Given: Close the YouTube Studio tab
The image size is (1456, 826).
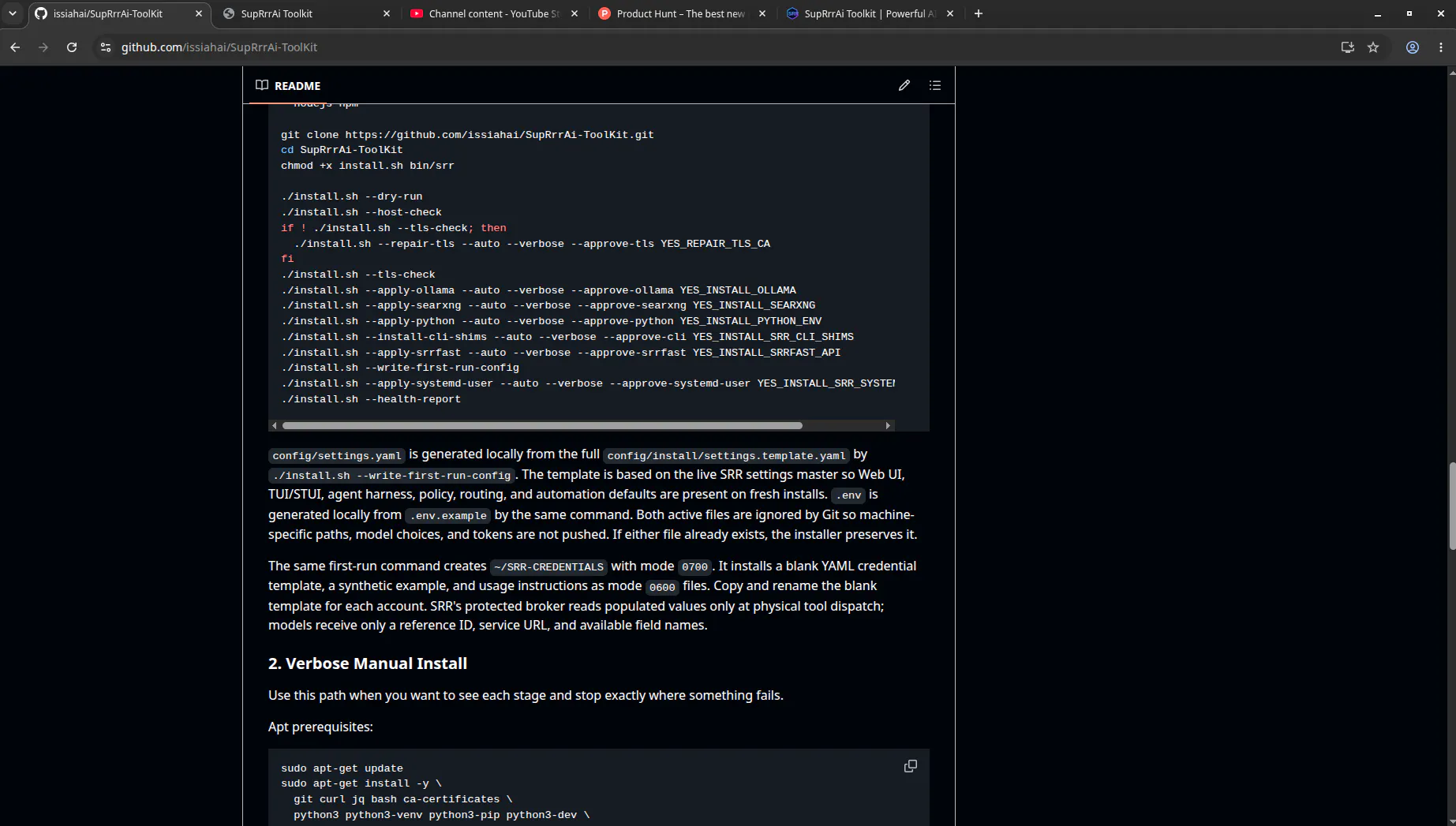Looking at the screenshot, I should click(x=574, y=13).
